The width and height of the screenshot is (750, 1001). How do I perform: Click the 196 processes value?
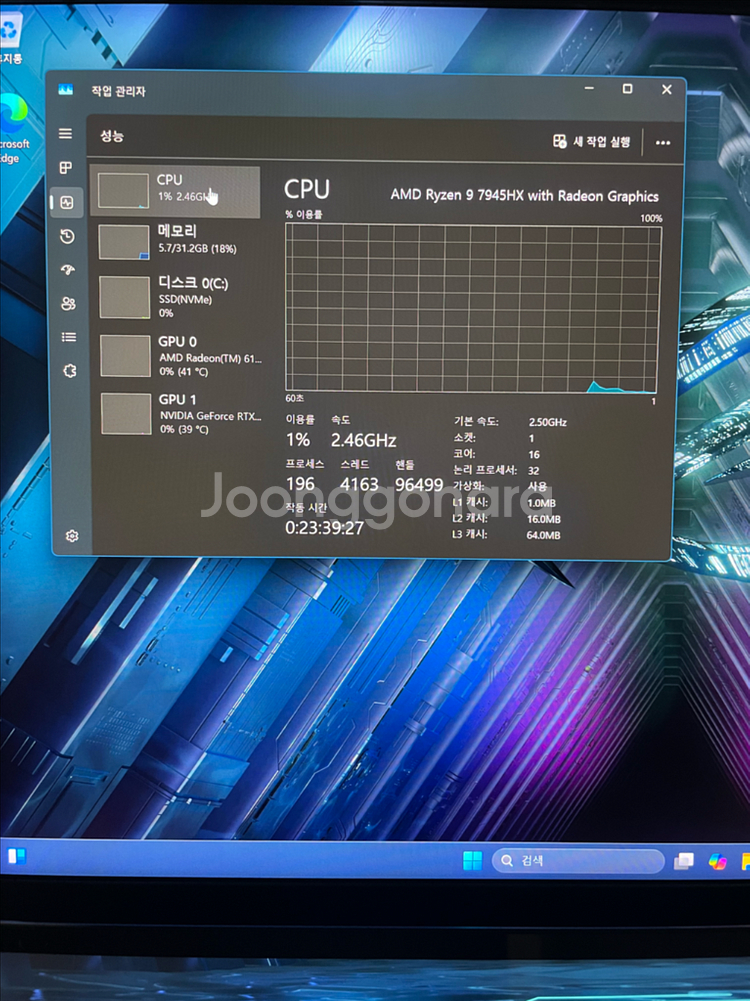coord(300,484)
